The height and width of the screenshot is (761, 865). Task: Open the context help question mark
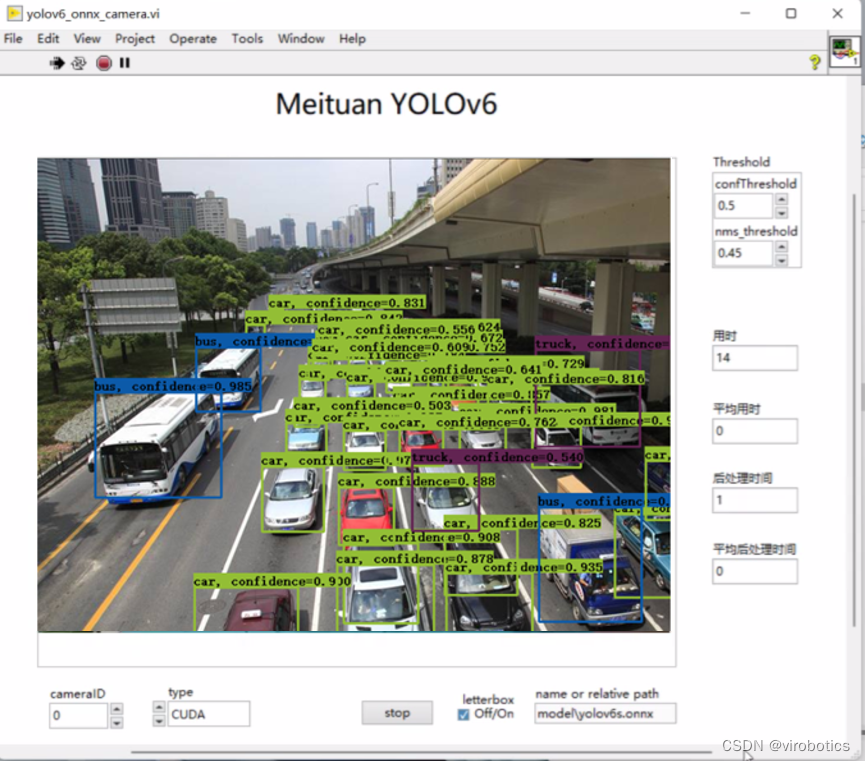coord(815,62)
